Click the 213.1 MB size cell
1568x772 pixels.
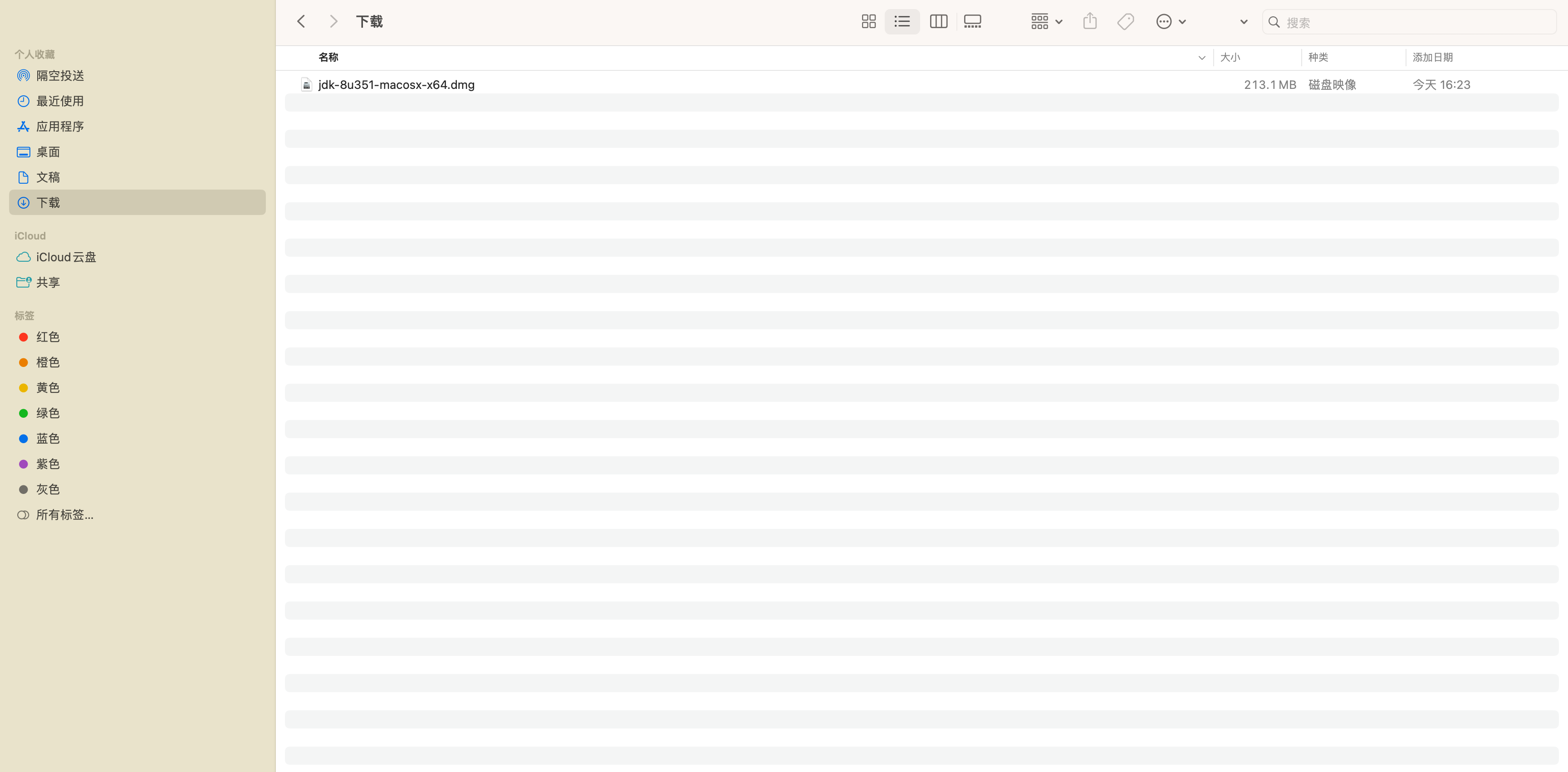point(1270,84)
